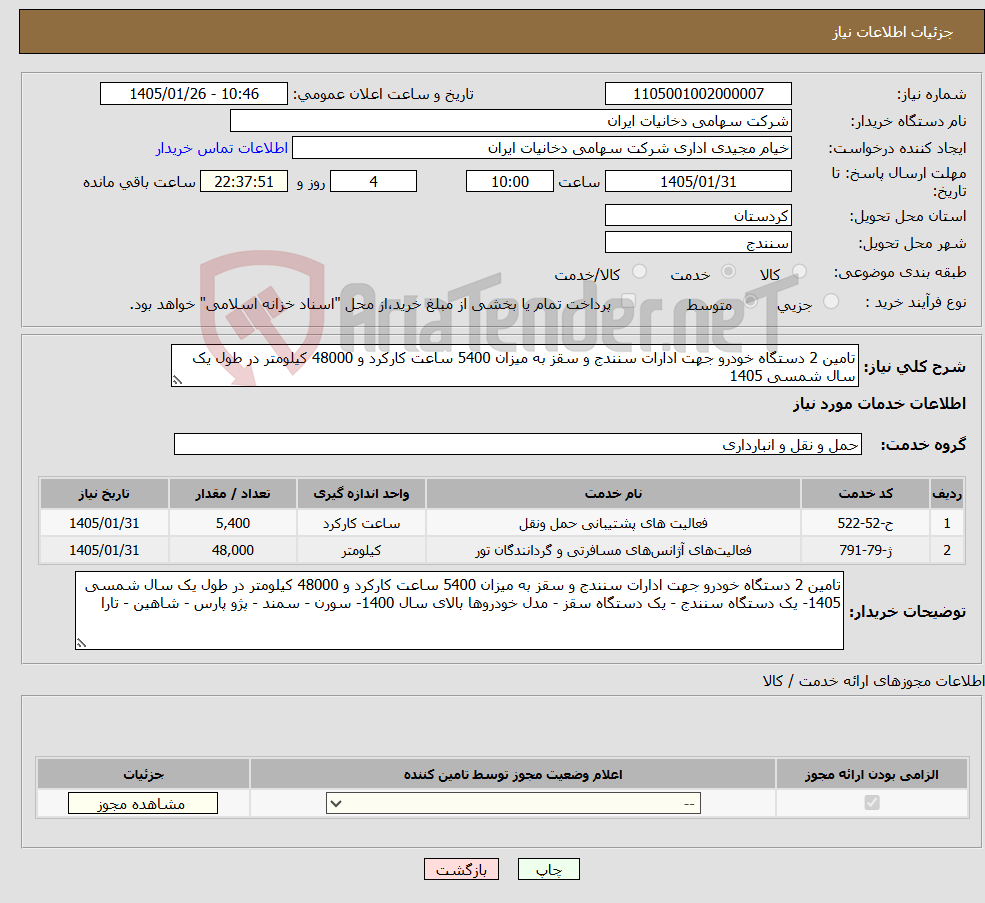Toggle the mandatory permit checkbox

tap(871, 802)
